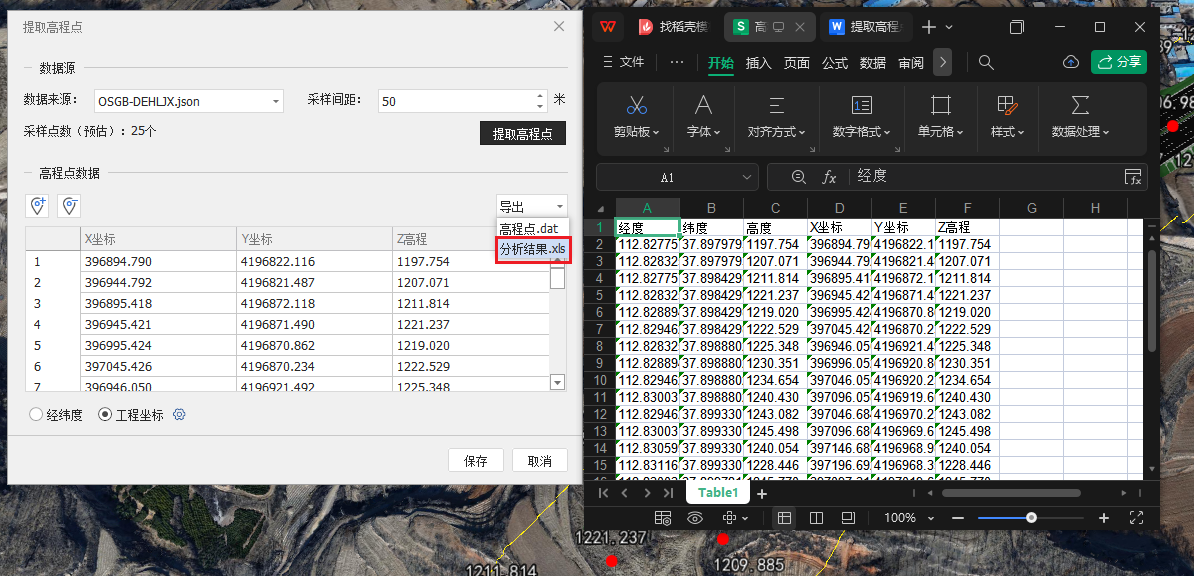Click the 提取高程点 button
The height and width of the screenshot is (576, 1194).
pyautogui.click(x=522, y=133)
